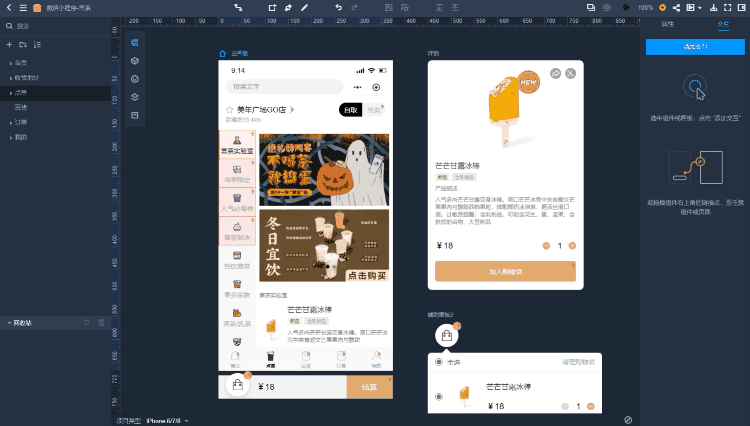Empty the recycle bin with trash icon

coord(101,323)
